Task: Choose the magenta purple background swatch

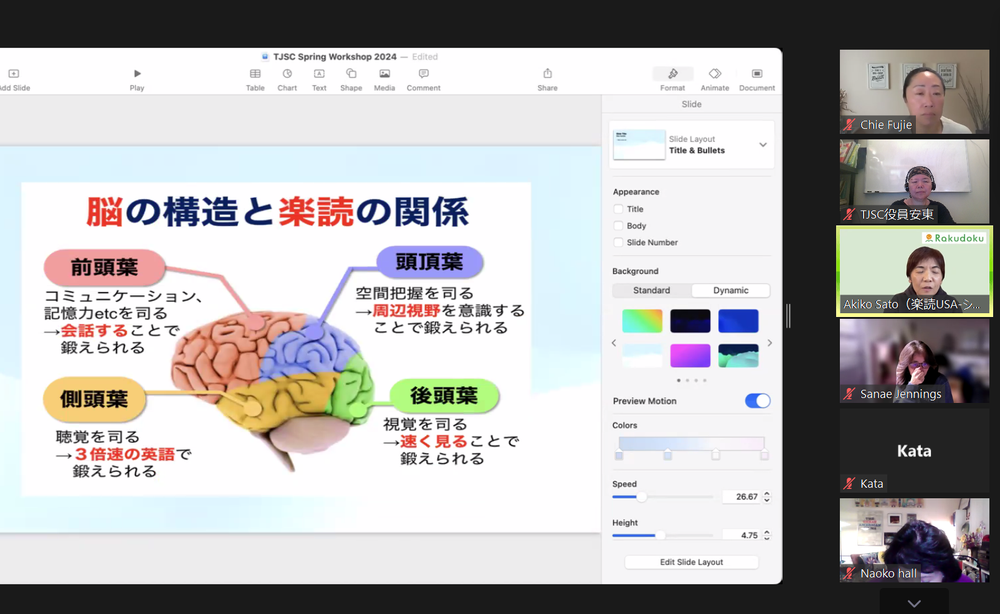Action: (x=690, y=355)
